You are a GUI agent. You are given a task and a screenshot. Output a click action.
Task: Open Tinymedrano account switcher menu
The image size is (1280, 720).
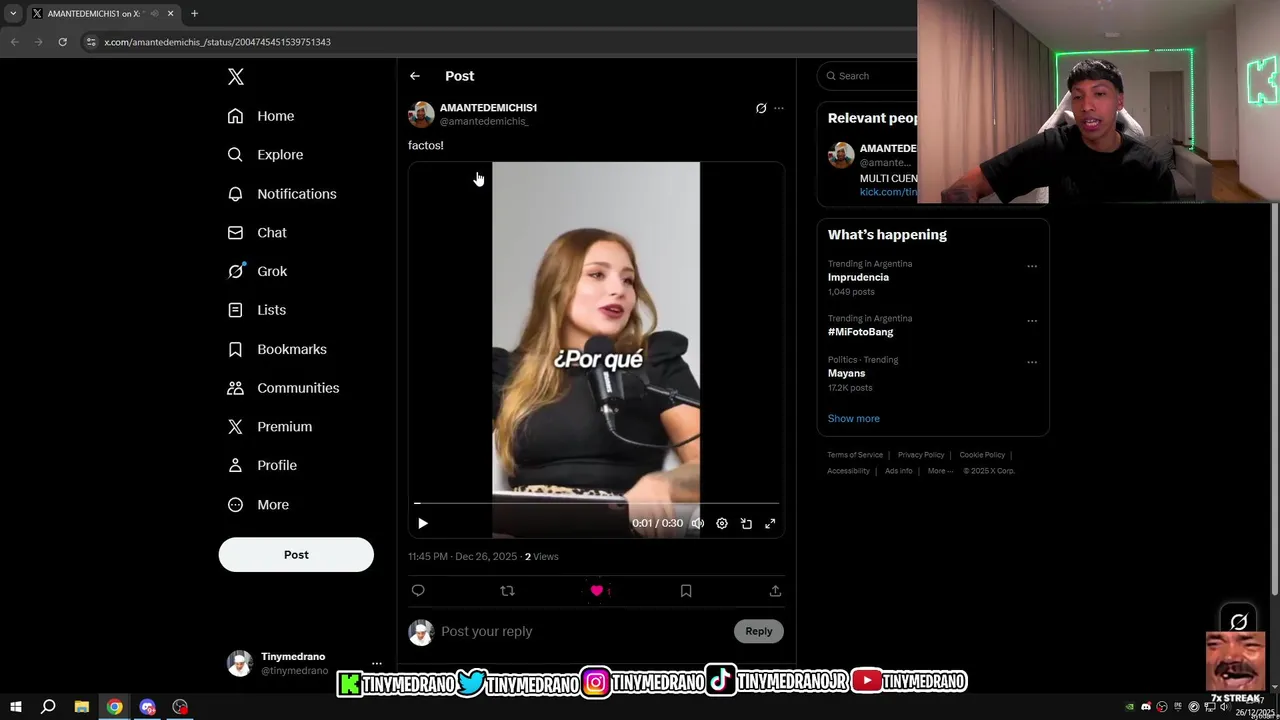377,663
